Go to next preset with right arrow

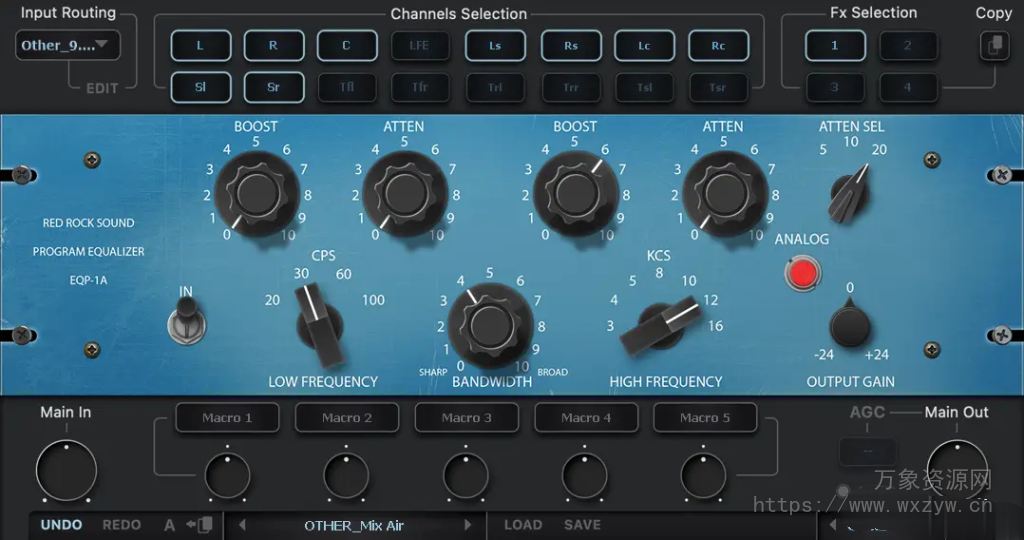coord(468,525)
